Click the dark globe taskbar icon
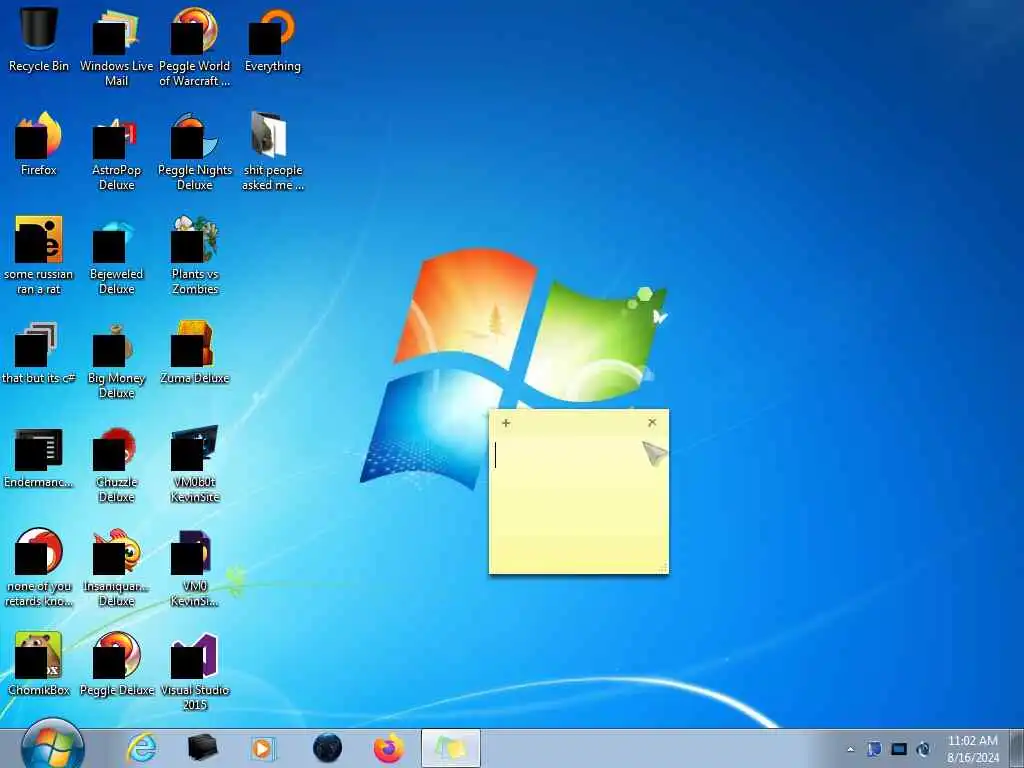Image resolution: width=1024 pixels, height=768 pixels. point(327,748)
